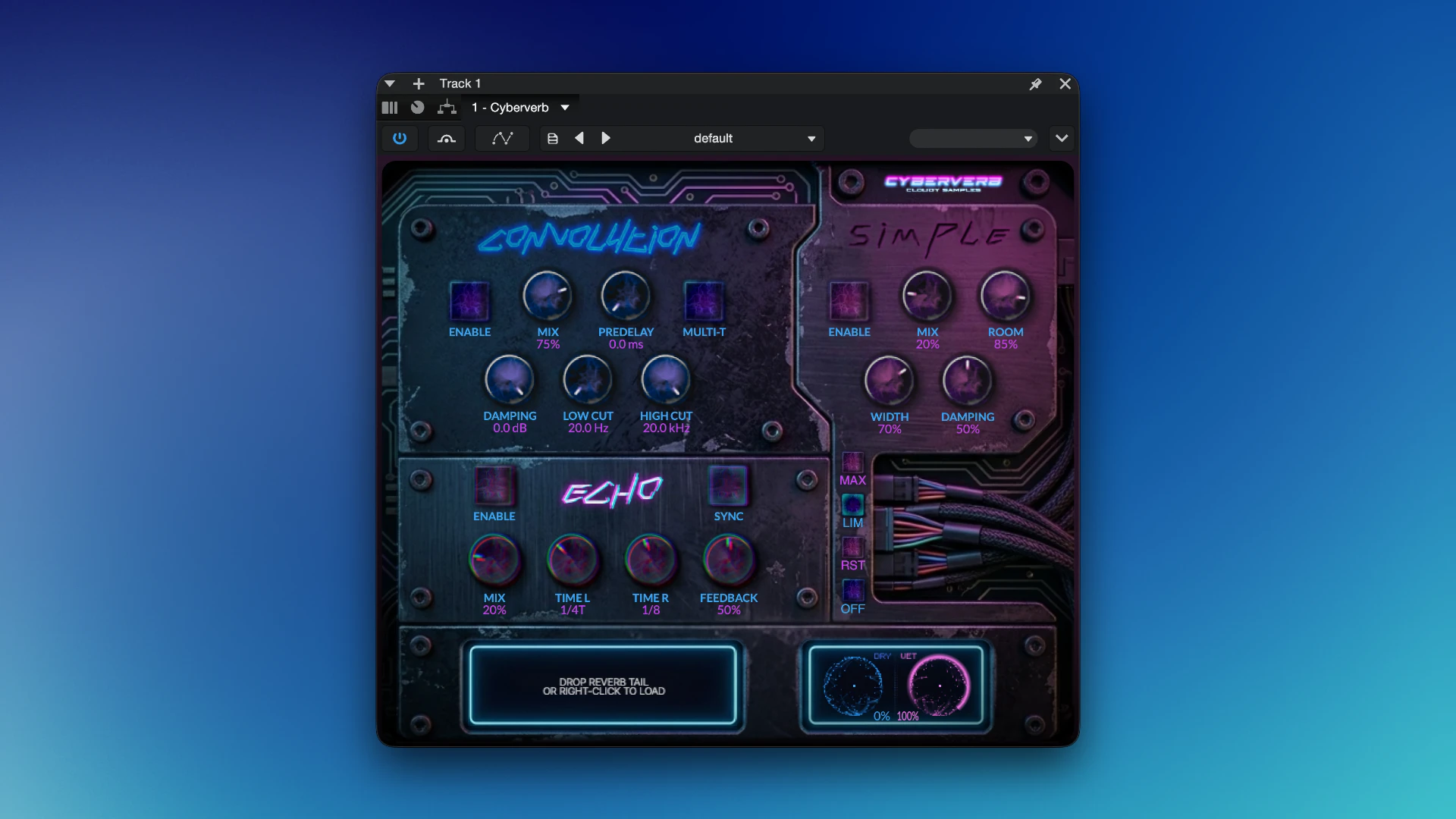The height and width of the screenshot is (819, 1456).
Task: Expand the chevron at toolbar right end
Action: click(1062, 138)
